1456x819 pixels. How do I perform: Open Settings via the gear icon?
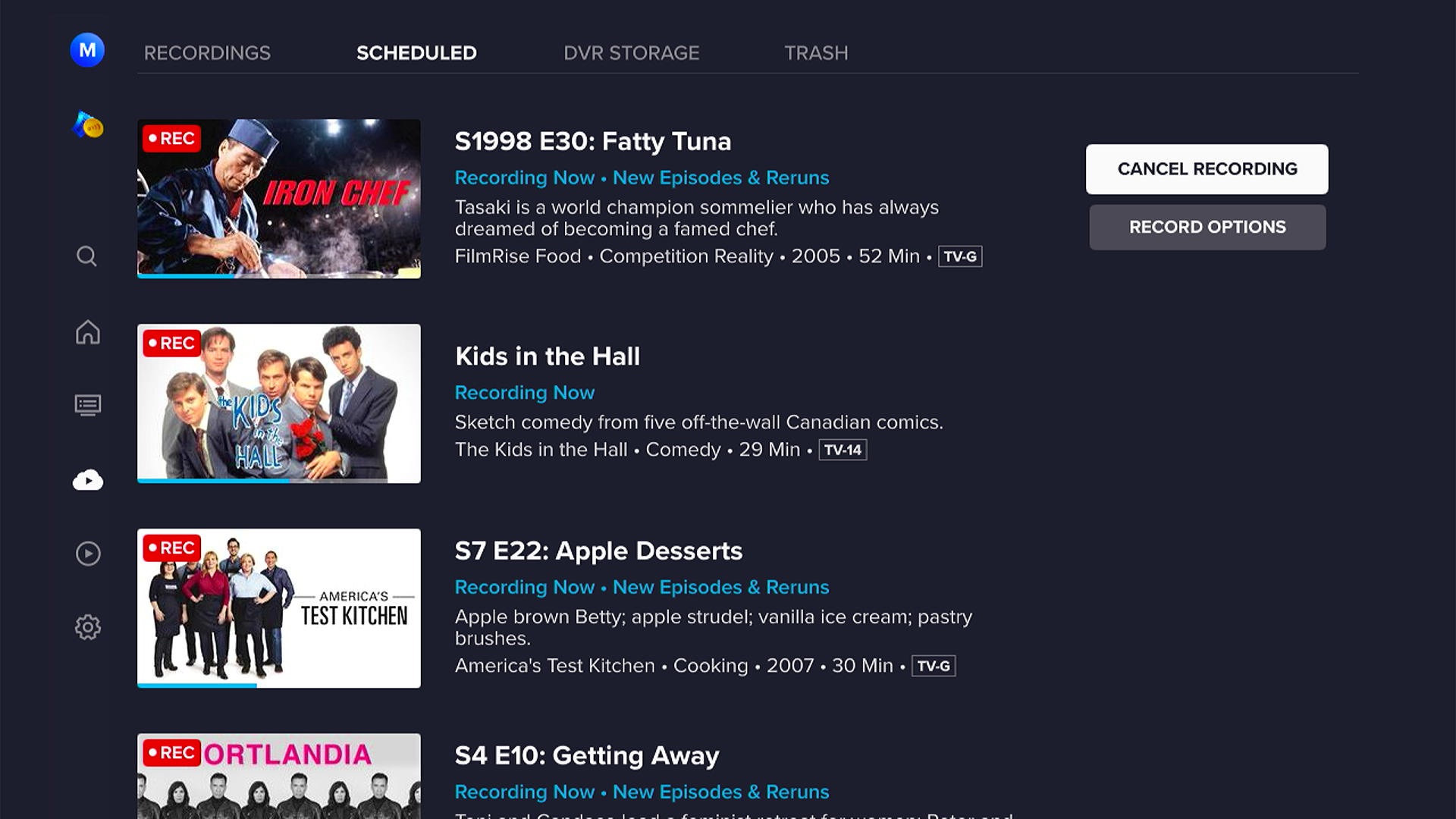click(87, 627)
